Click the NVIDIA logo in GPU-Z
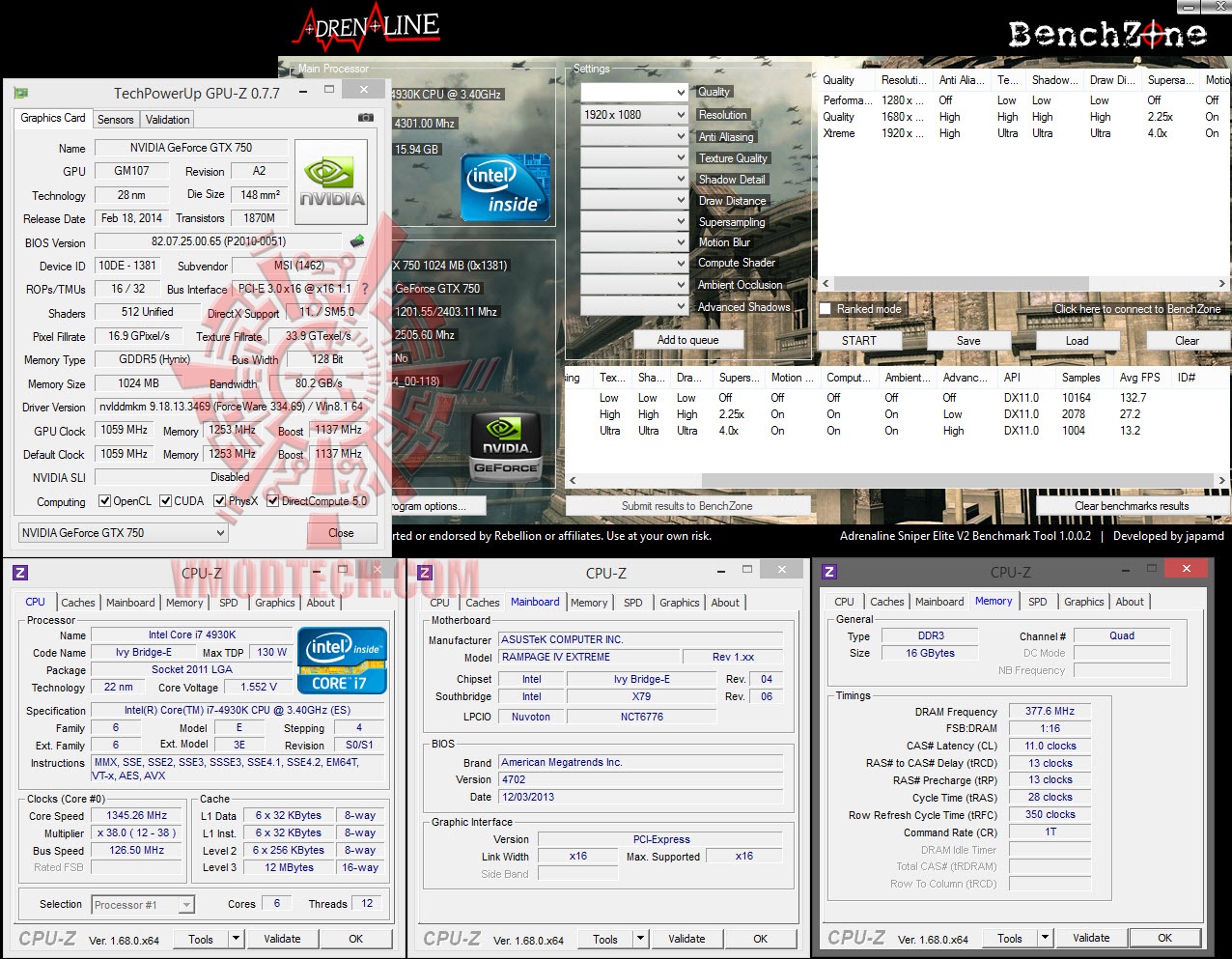The width and height of the screenshot is (1232, 959). coord(331,183)
